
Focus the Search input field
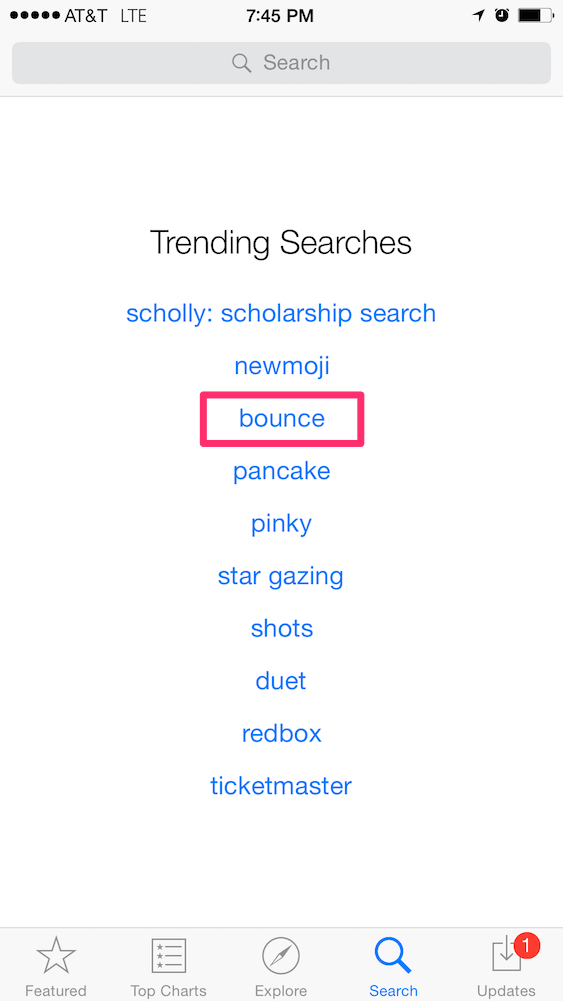pyautogui.click(x=282, y=63)
